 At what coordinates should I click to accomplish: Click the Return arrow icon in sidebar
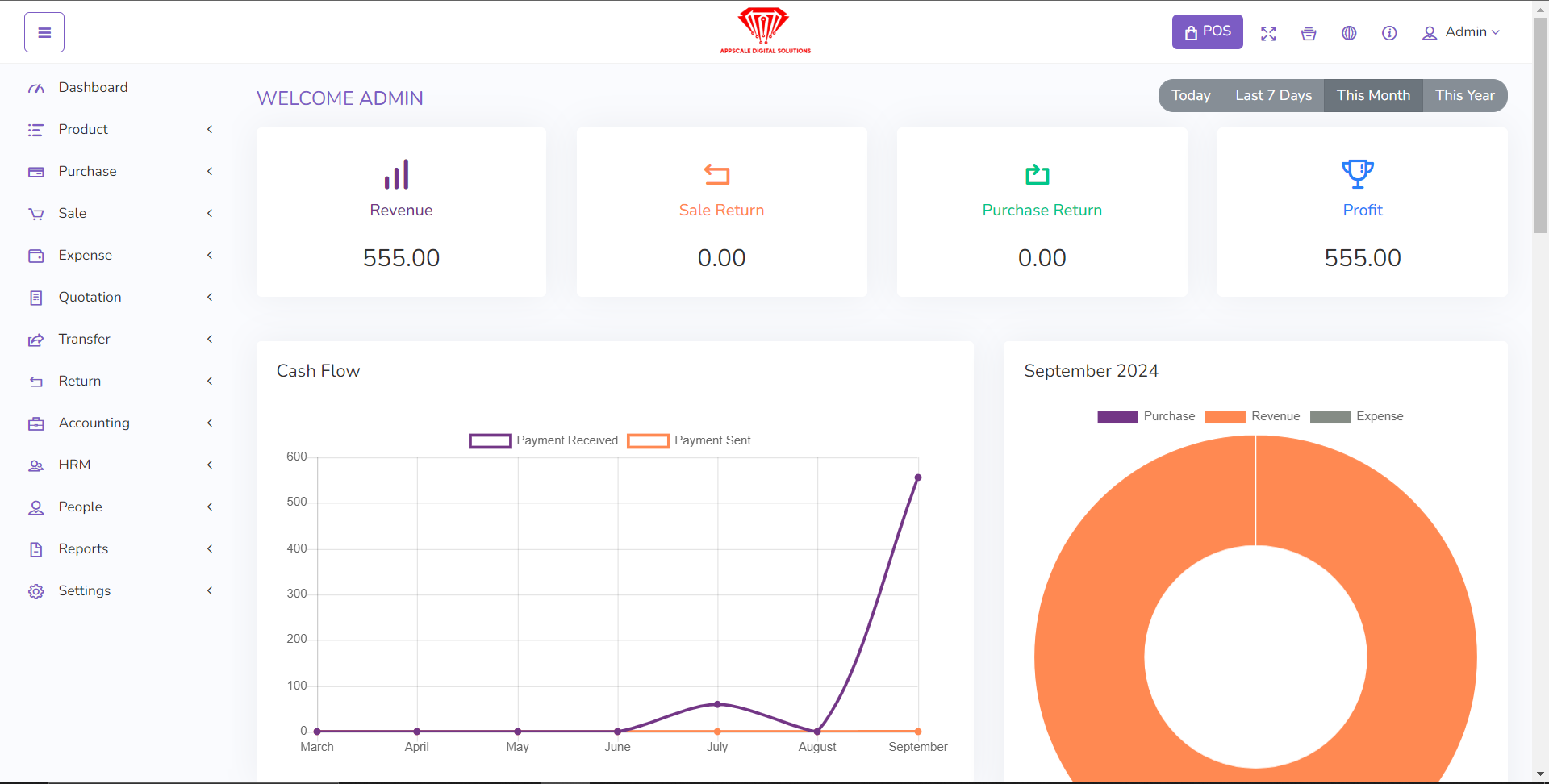(x=36, y=382)
